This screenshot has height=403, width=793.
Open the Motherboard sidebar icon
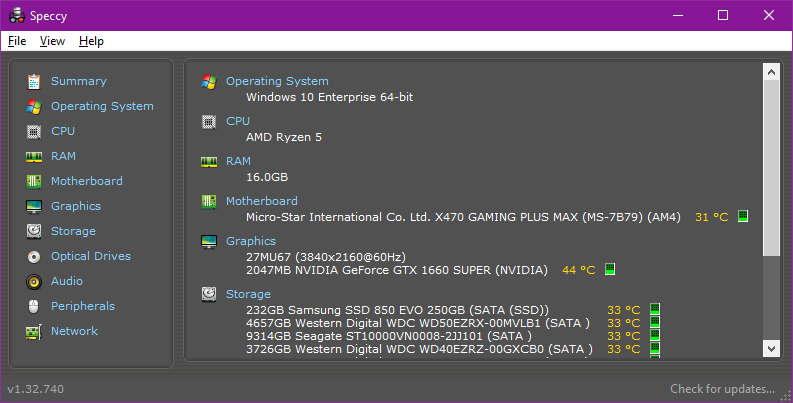tap(34, 181)
